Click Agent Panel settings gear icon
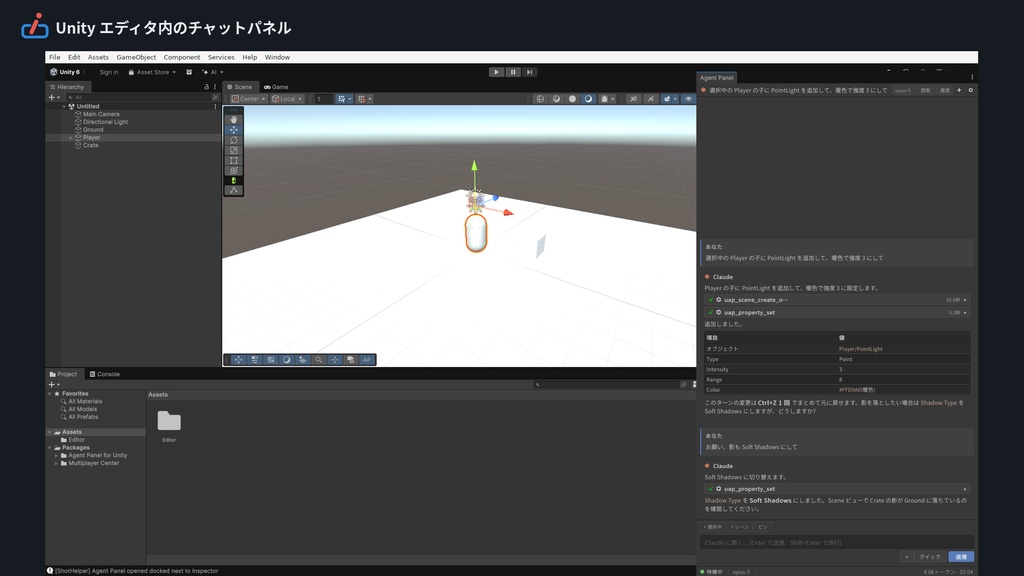 [970, 90]
